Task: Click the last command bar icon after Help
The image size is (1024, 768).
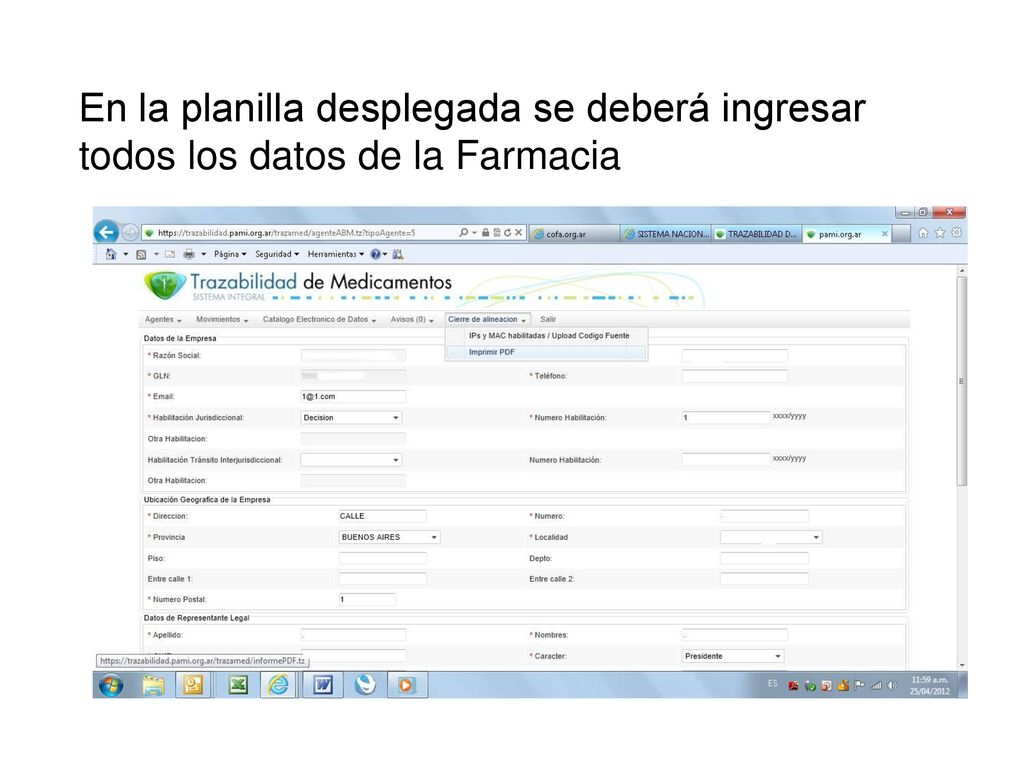Action: click(x=398, y=254)
